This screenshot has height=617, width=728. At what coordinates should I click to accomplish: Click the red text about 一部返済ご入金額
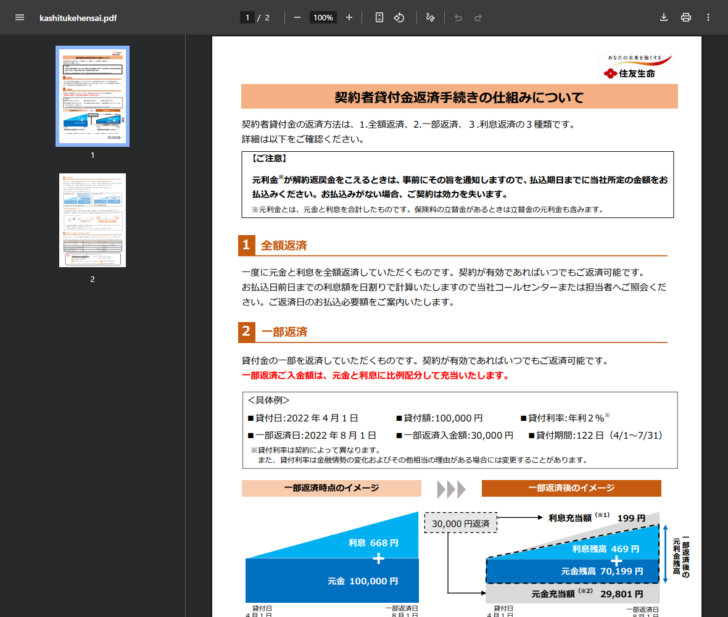375,375
